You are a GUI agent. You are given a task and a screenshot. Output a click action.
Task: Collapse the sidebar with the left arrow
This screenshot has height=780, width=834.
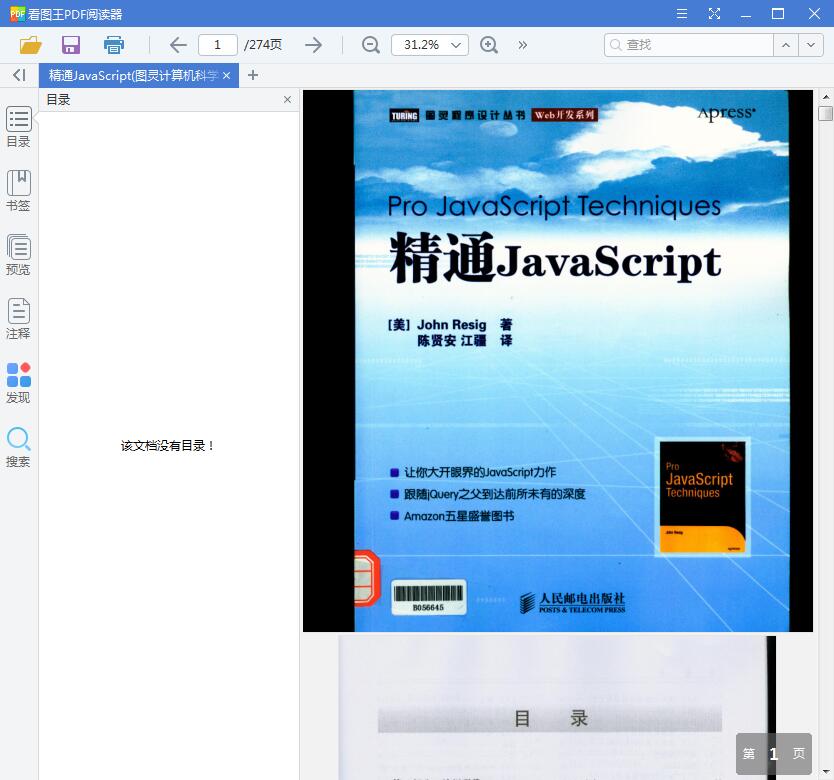coord(19,75)
